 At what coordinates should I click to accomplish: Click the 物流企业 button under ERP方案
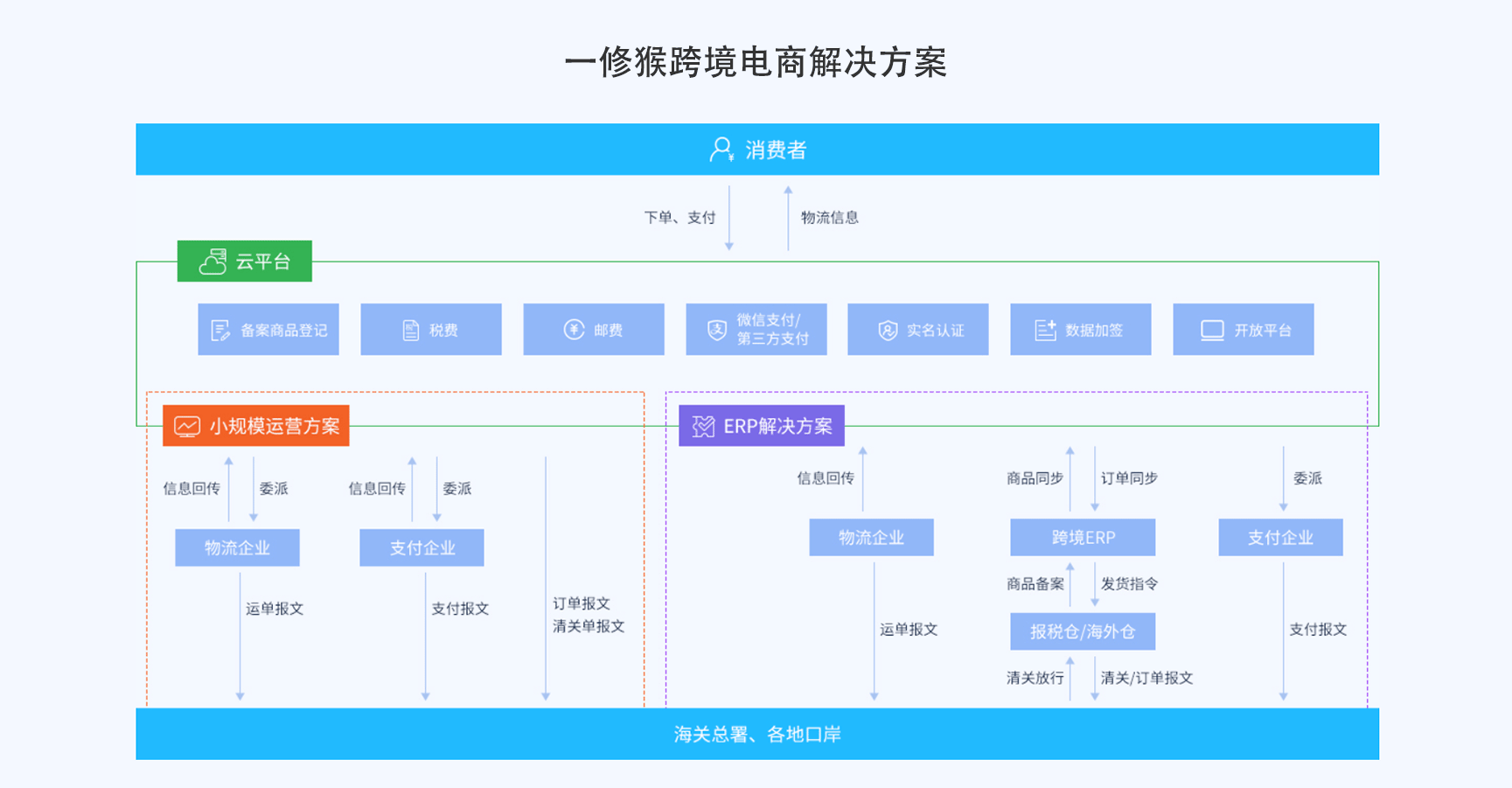pos(872,537)
